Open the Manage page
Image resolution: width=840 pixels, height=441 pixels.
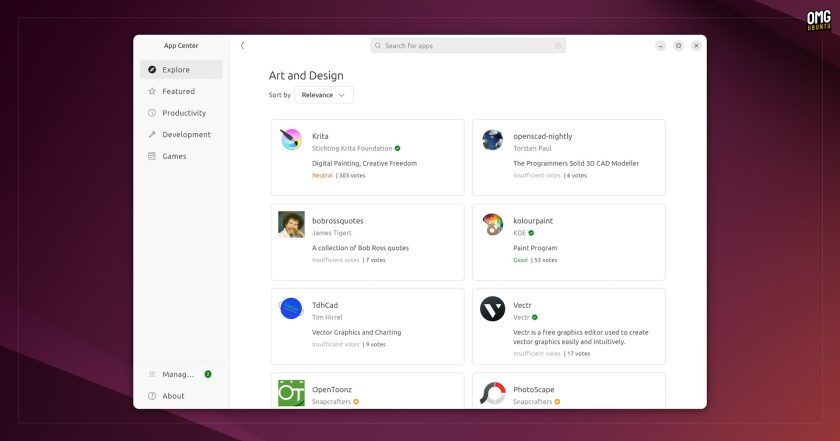click(181, 374)
